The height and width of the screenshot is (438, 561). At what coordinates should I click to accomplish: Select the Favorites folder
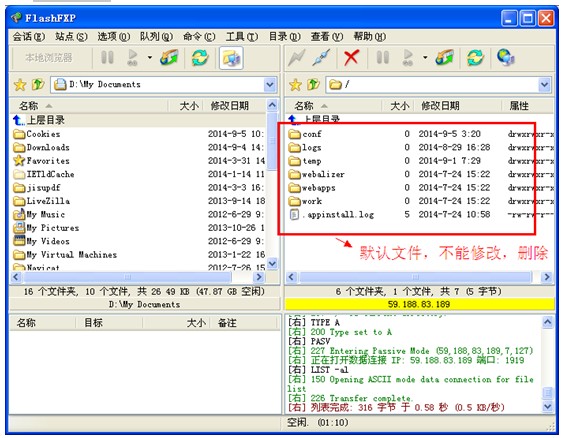(41, 161)
